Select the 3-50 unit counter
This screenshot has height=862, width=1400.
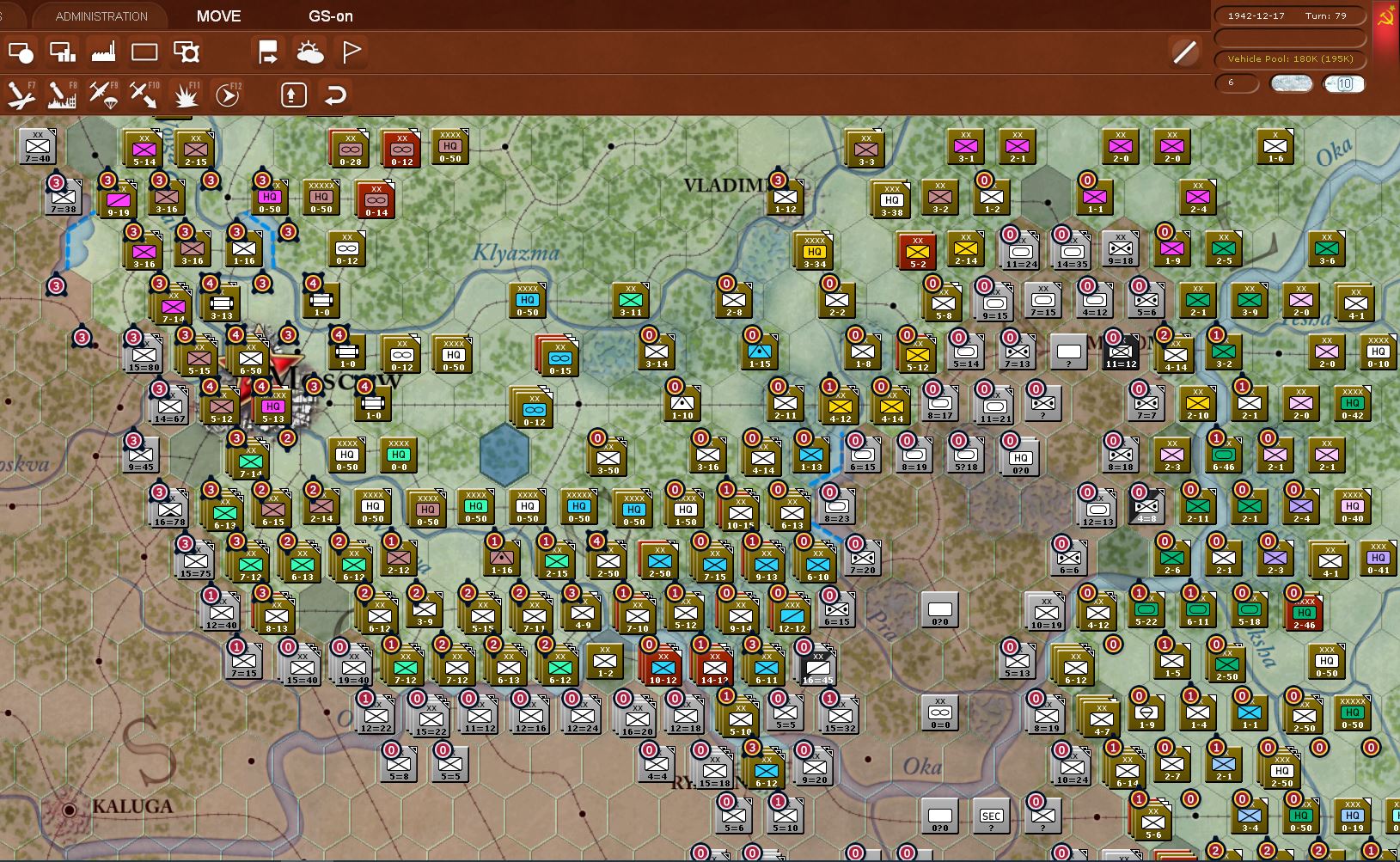[x=608, y=458]
